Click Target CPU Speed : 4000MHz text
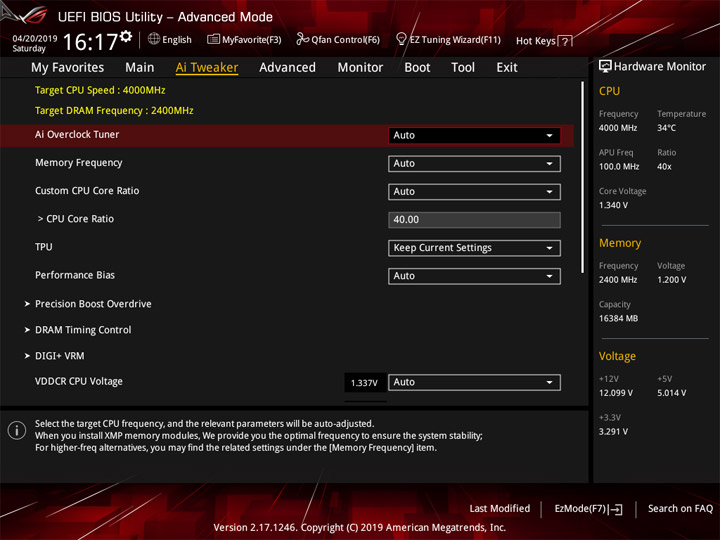Image resolution: width=720 pixels, height=540 pixels. [x=100, y=90]
